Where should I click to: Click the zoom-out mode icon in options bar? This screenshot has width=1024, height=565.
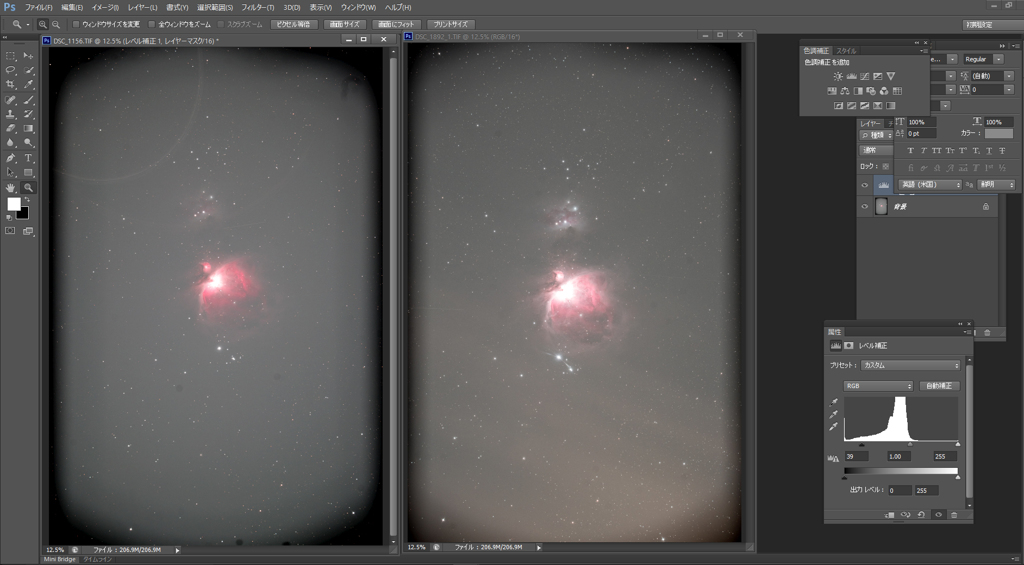56,24
